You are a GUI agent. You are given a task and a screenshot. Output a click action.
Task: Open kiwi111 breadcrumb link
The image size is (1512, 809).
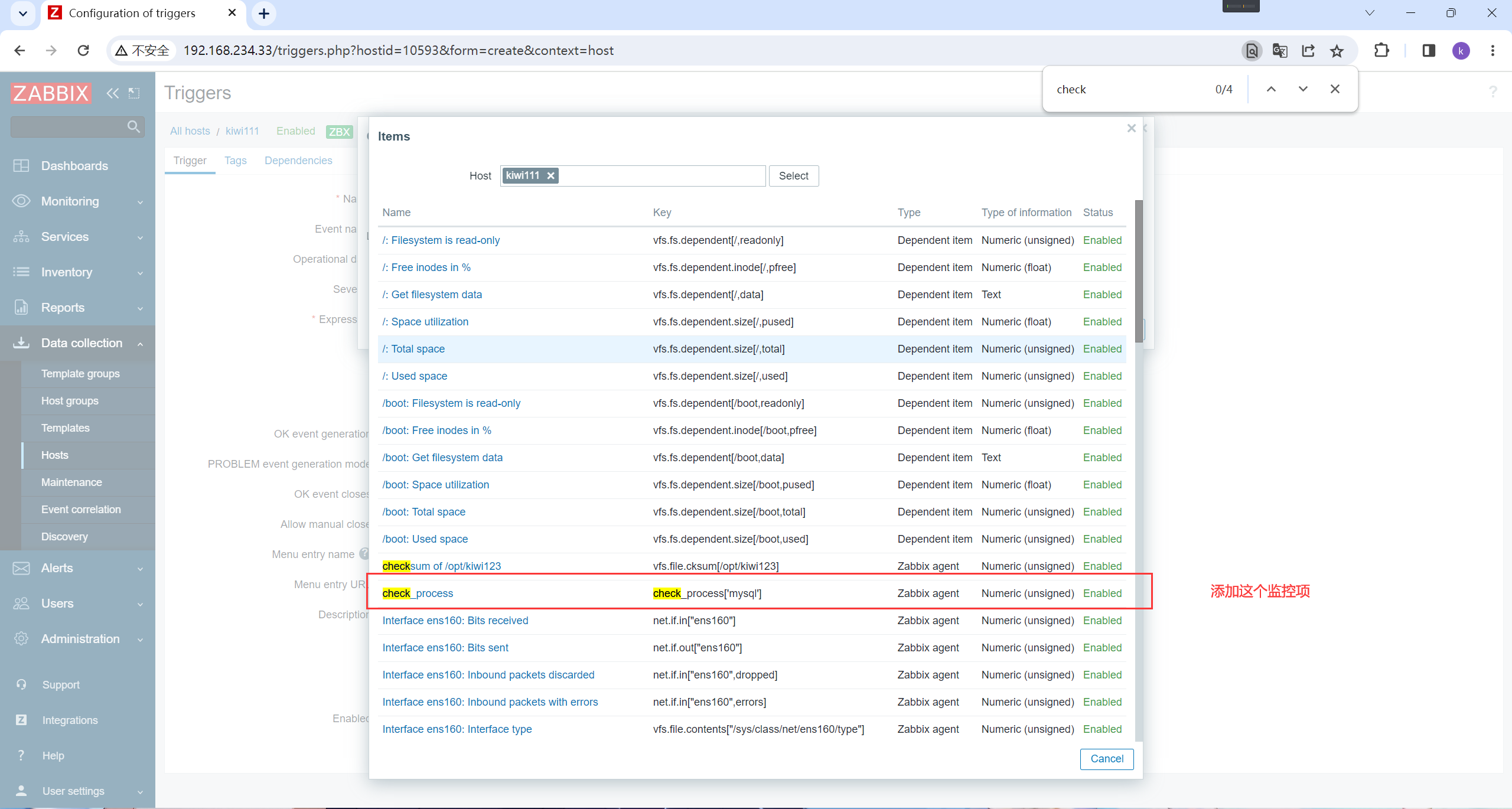tap(242, 131)
